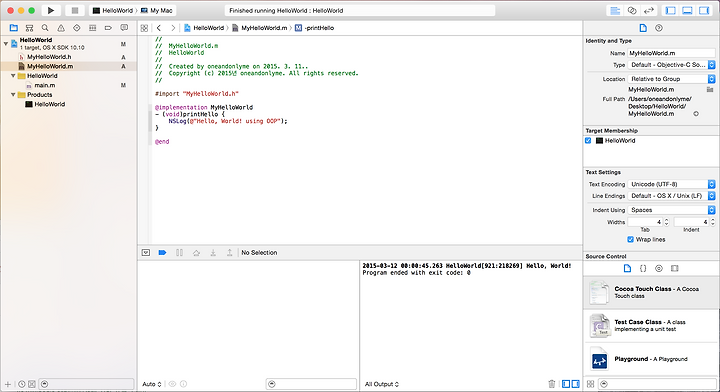Image resolution: width=720 pixels, height=392 pixels.
Task: Toggle the Wrap lines checkbox
Action: [x=630, y=239]
